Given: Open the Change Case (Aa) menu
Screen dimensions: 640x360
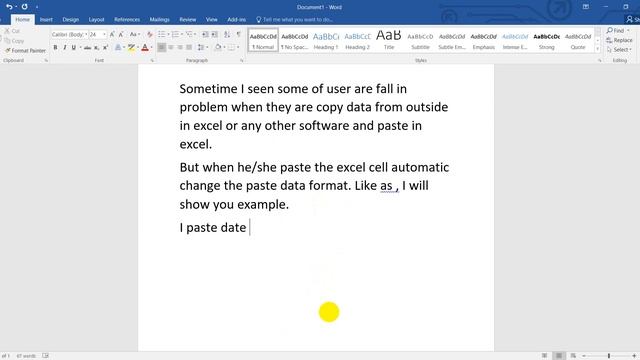Looking at the screenshot, I should [x=135, y=35].
